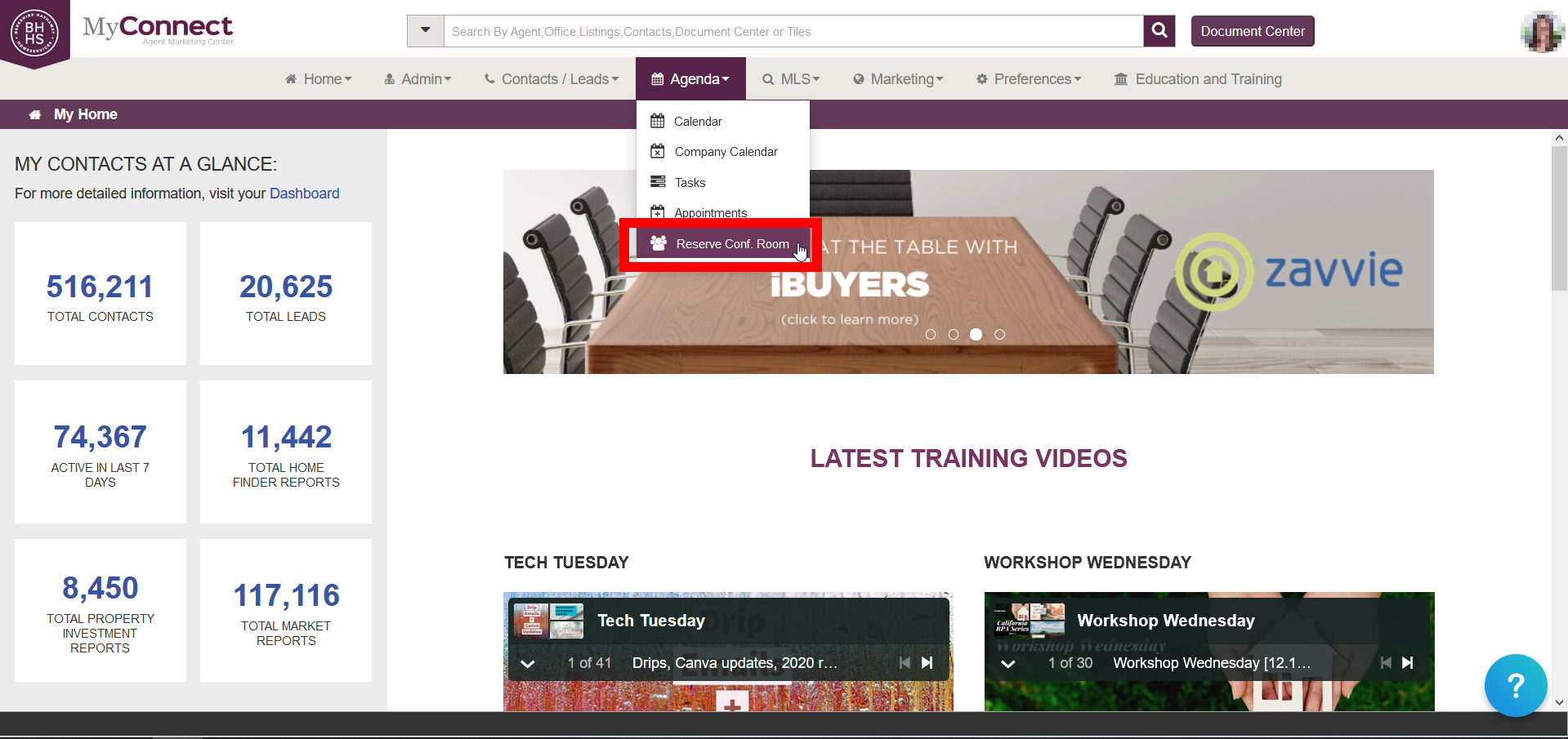Select the second banner carousel dot
The width and height of the screenshot is (1568, 739).
(x=954, y=335)
